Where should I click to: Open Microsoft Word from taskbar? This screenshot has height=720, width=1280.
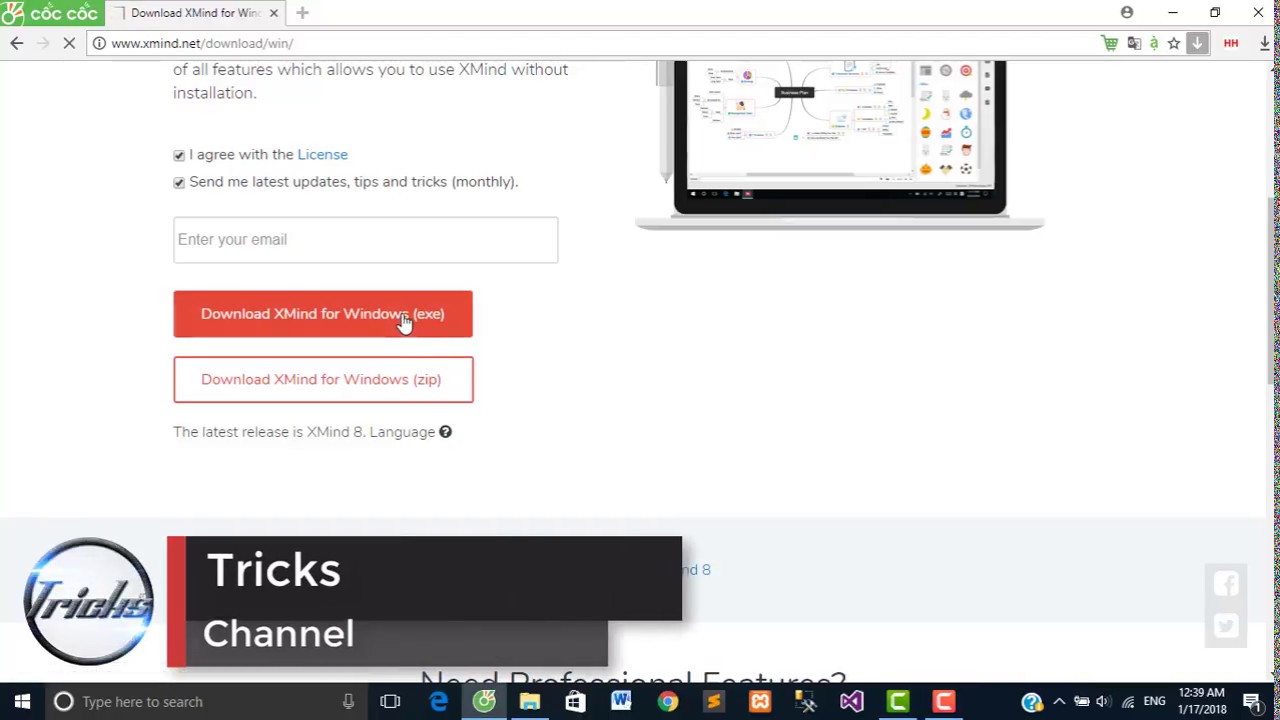(x=621, y=702)
